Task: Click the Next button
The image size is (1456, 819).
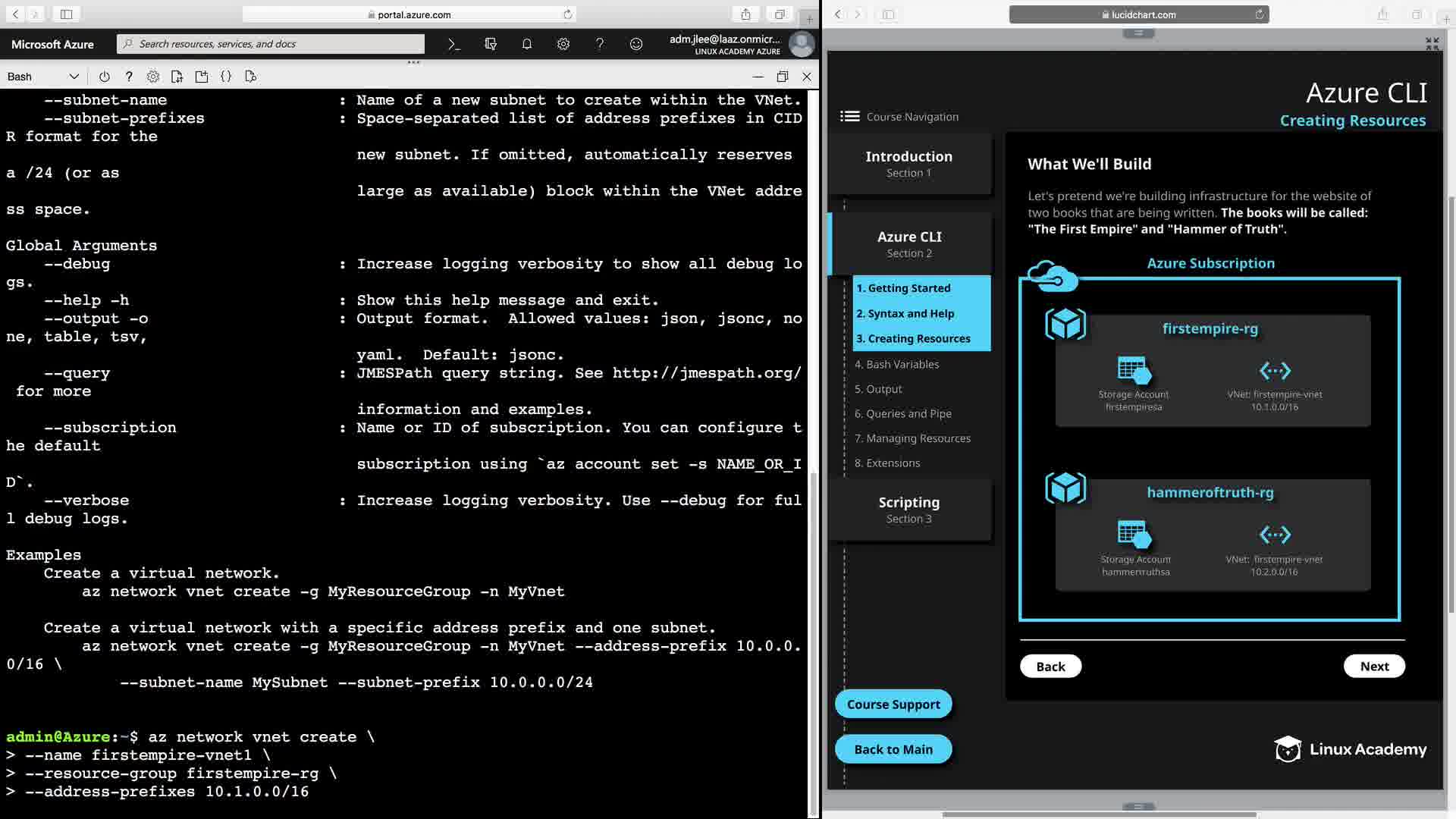Action: click(1373, 666)
